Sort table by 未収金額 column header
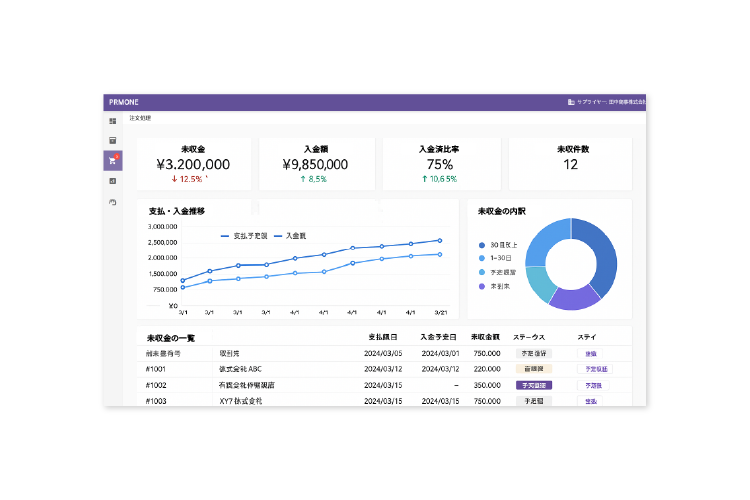 (487, 337)
